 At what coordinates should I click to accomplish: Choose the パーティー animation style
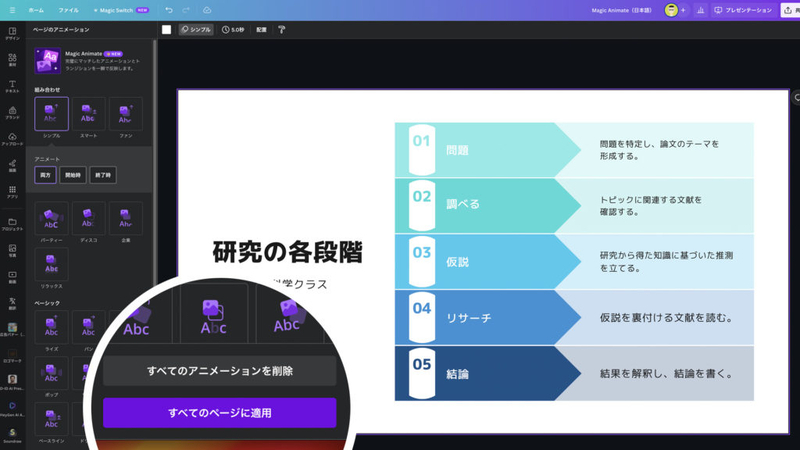point(51,218)
